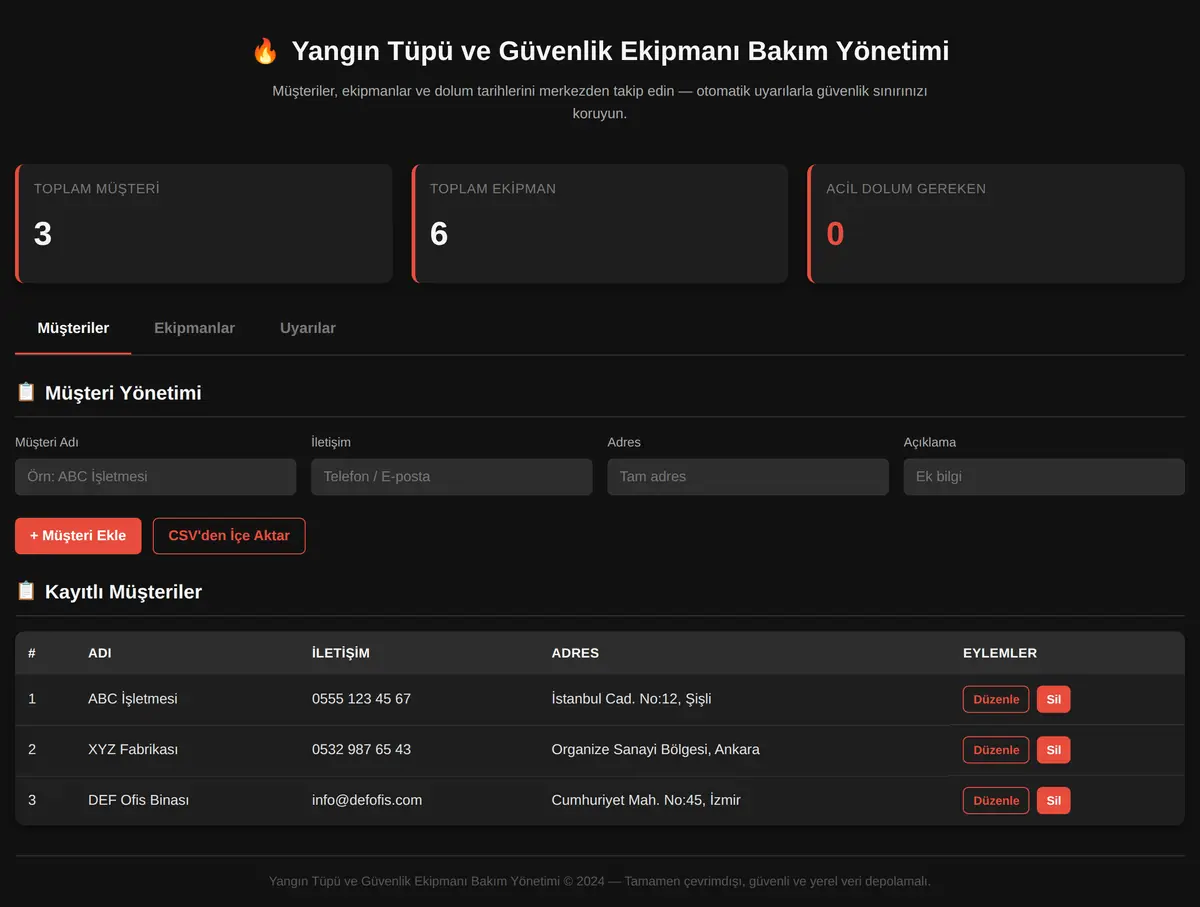Click Düzenle for DEF Ofis Binası
The height and width of the screenshot is (907, 1200).
(996, 800)
